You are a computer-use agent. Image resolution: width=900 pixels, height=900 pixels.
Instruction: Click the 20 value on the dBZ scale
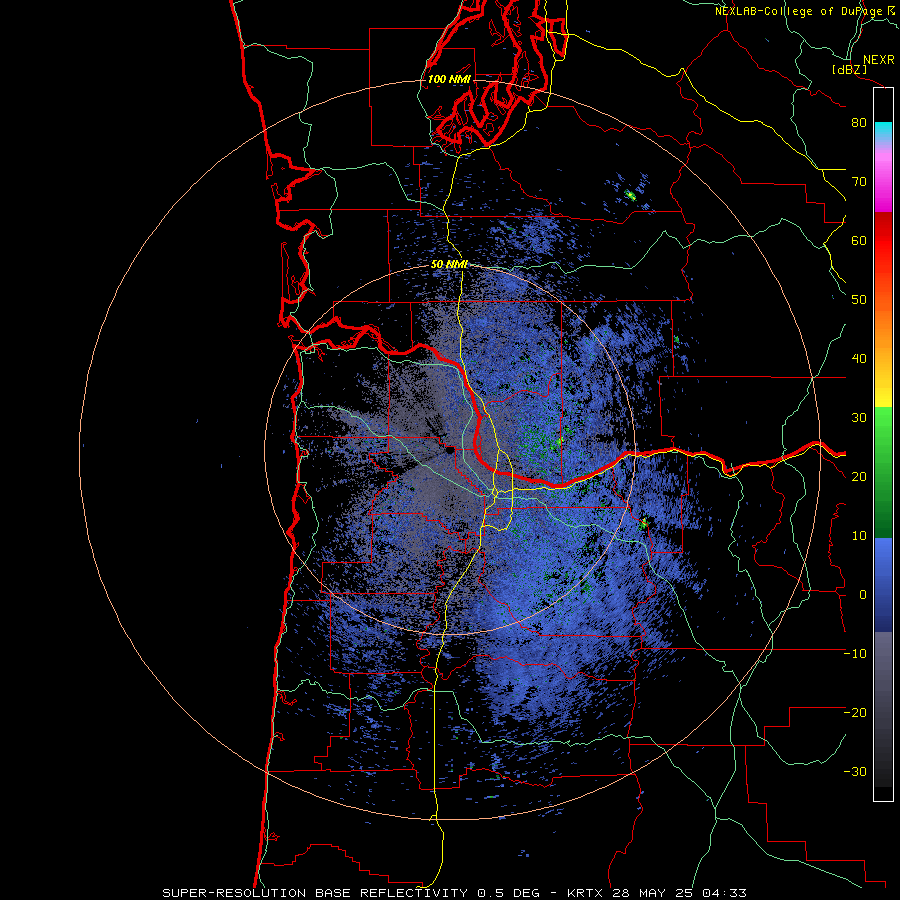[x=859, y=477]
